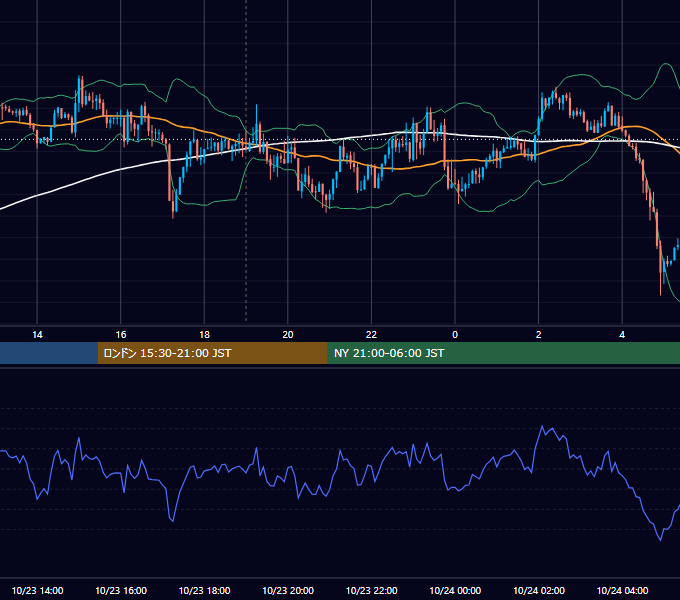The image size is (680, 600).
Task: Click the 10/24 04:00 date label
Action: coord(622,590)
